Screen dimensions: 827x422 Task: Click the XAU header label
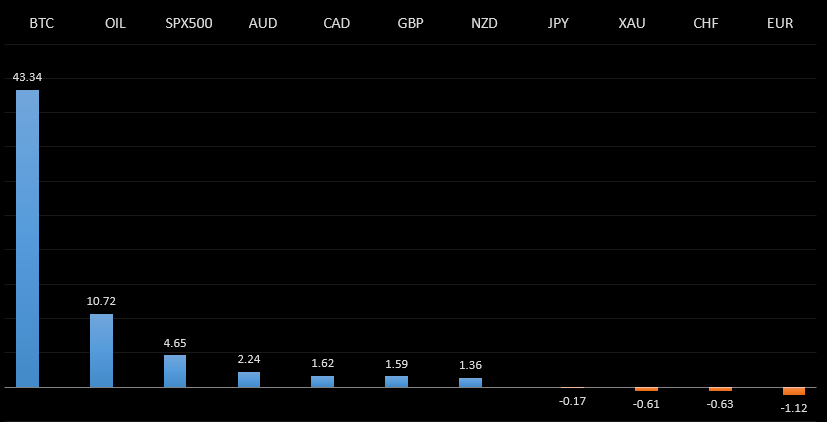click(632, 23)
